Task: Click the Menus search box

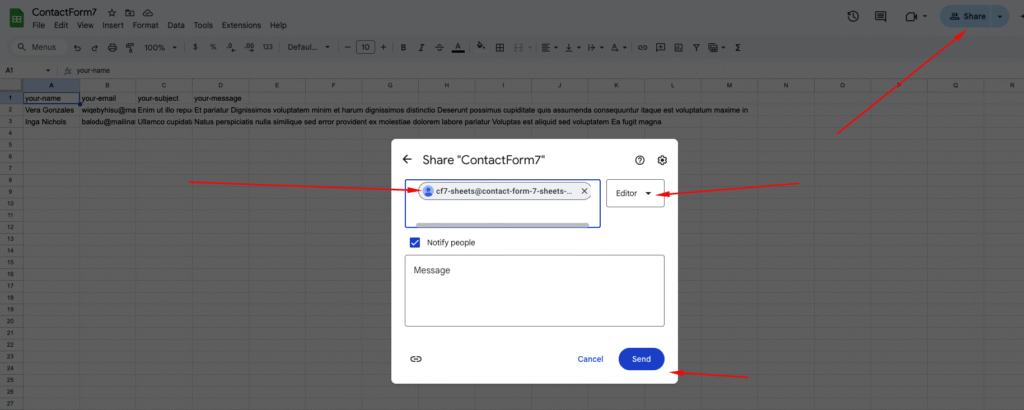Action: [37, 47]
